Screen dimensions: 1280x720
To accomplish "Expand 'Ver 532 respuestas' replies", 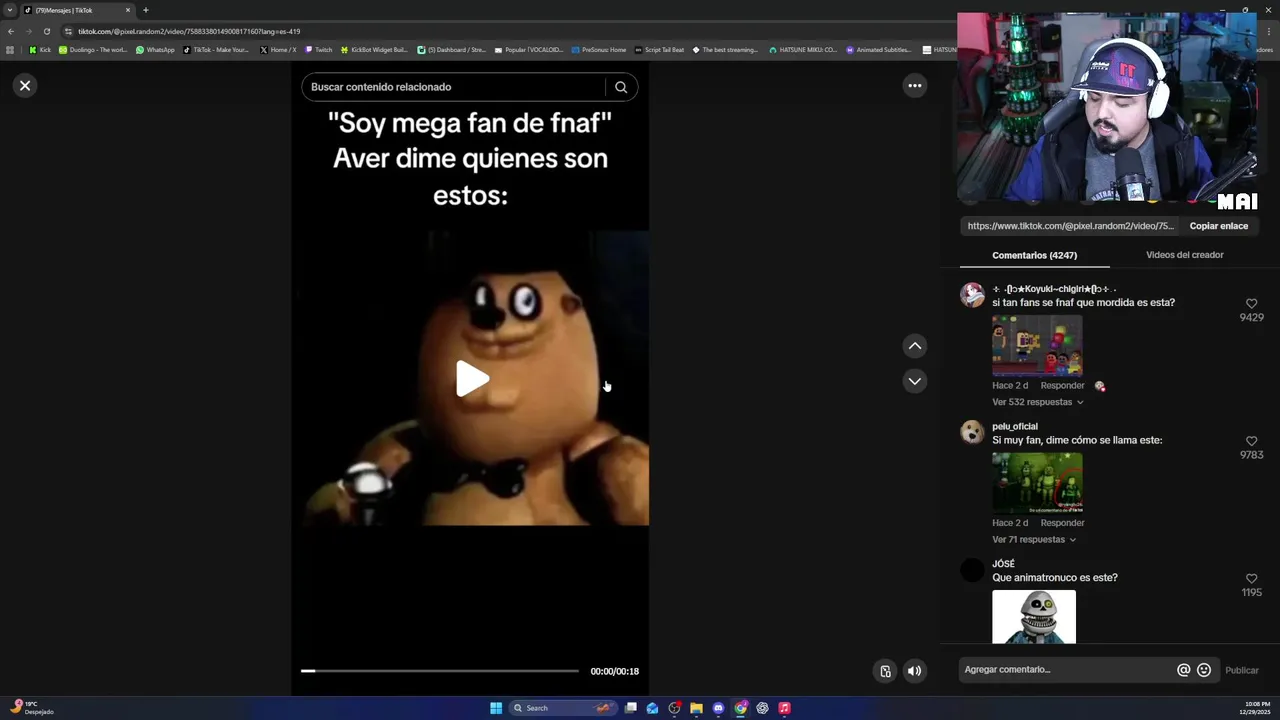I will point(1038,402).
